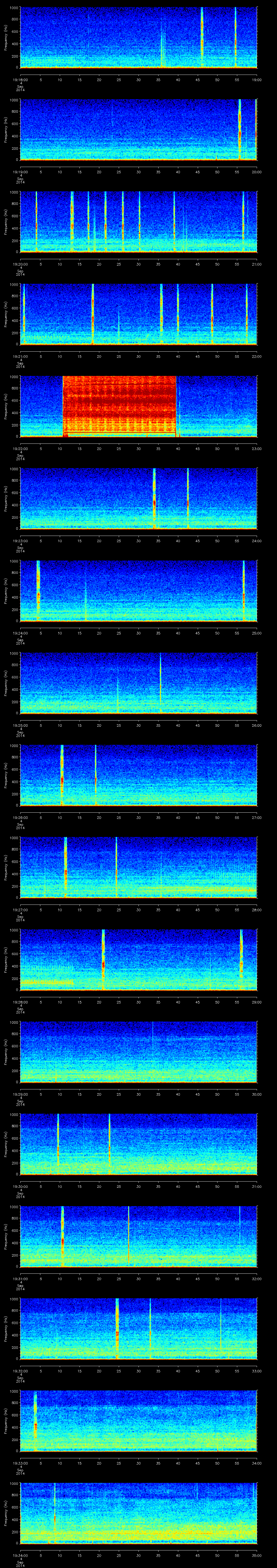Viewport: 277px width, 1568px height.
Task: Click the 19:18:00 start time label
Action: [20, 79]
